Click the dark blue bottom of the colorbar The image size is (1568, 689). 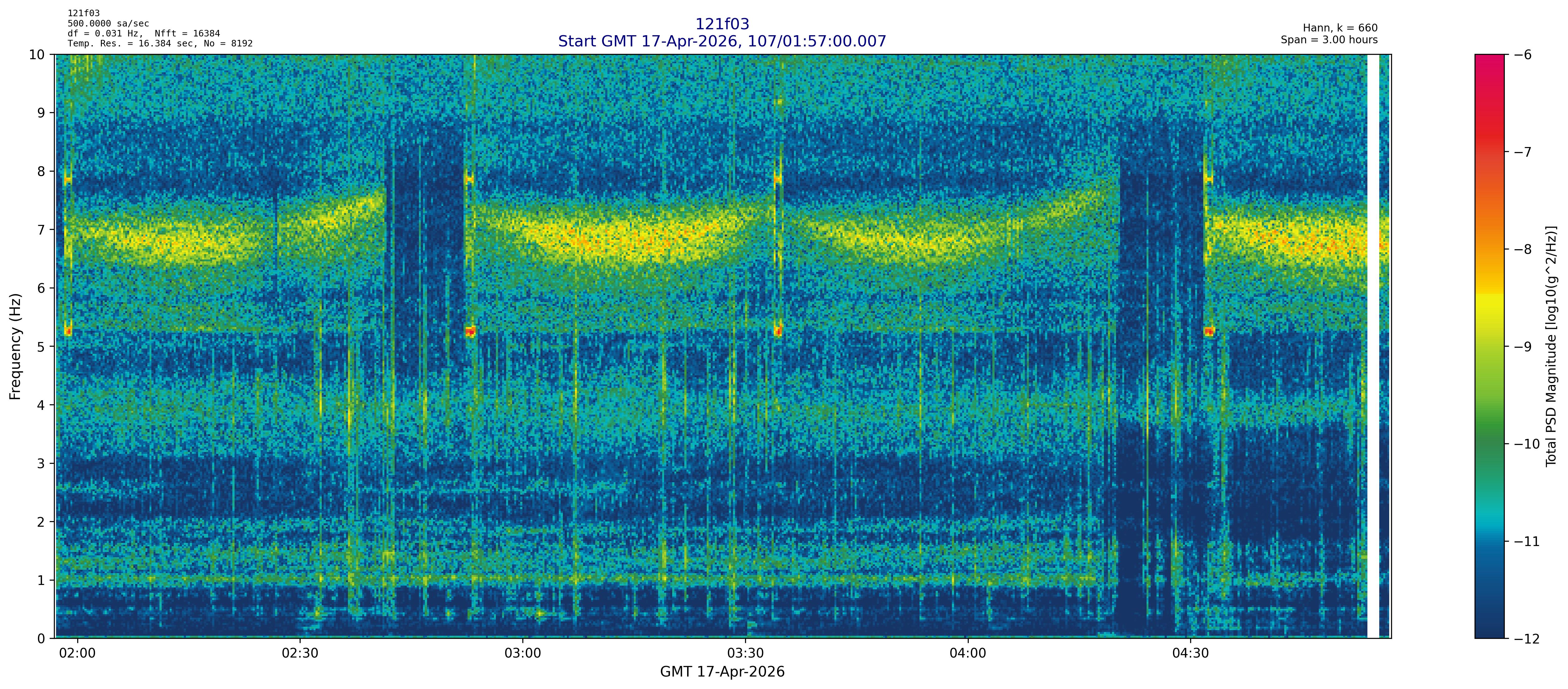pos(1489,627)
